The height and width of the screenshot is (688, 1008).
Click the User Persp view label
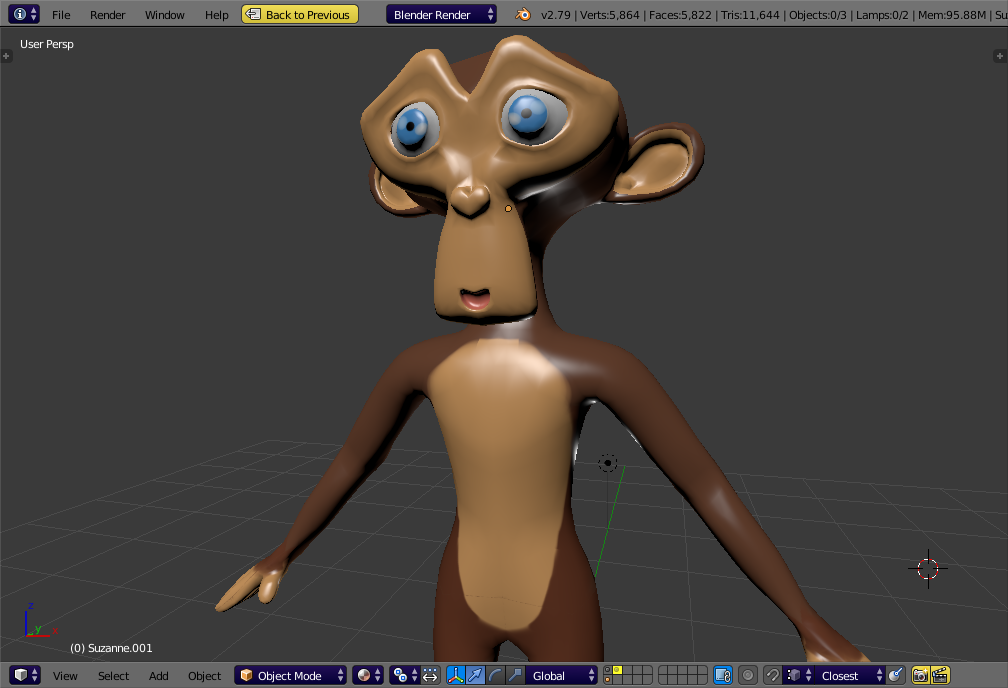pos(47,44)
